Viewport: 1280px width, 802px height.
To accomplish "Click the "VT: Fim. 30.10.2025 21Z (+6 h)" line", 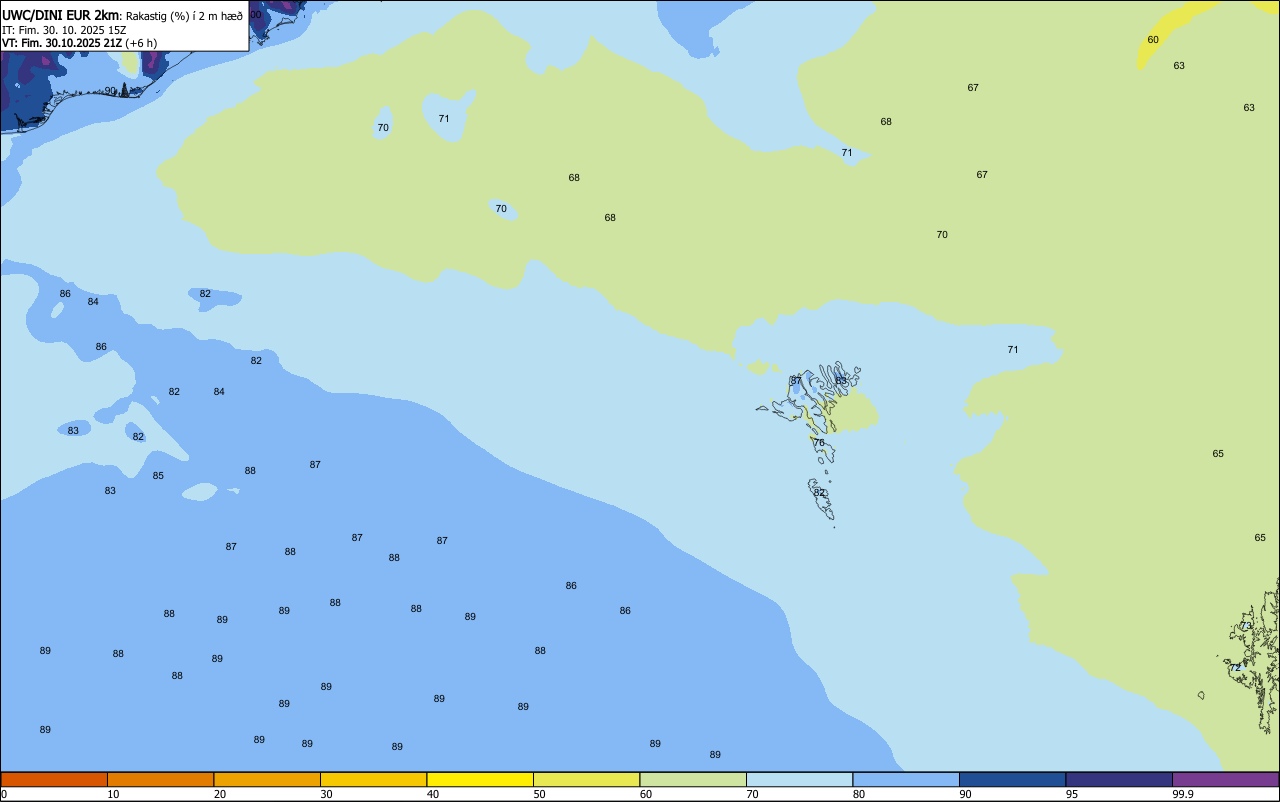I will coord(79,43).
